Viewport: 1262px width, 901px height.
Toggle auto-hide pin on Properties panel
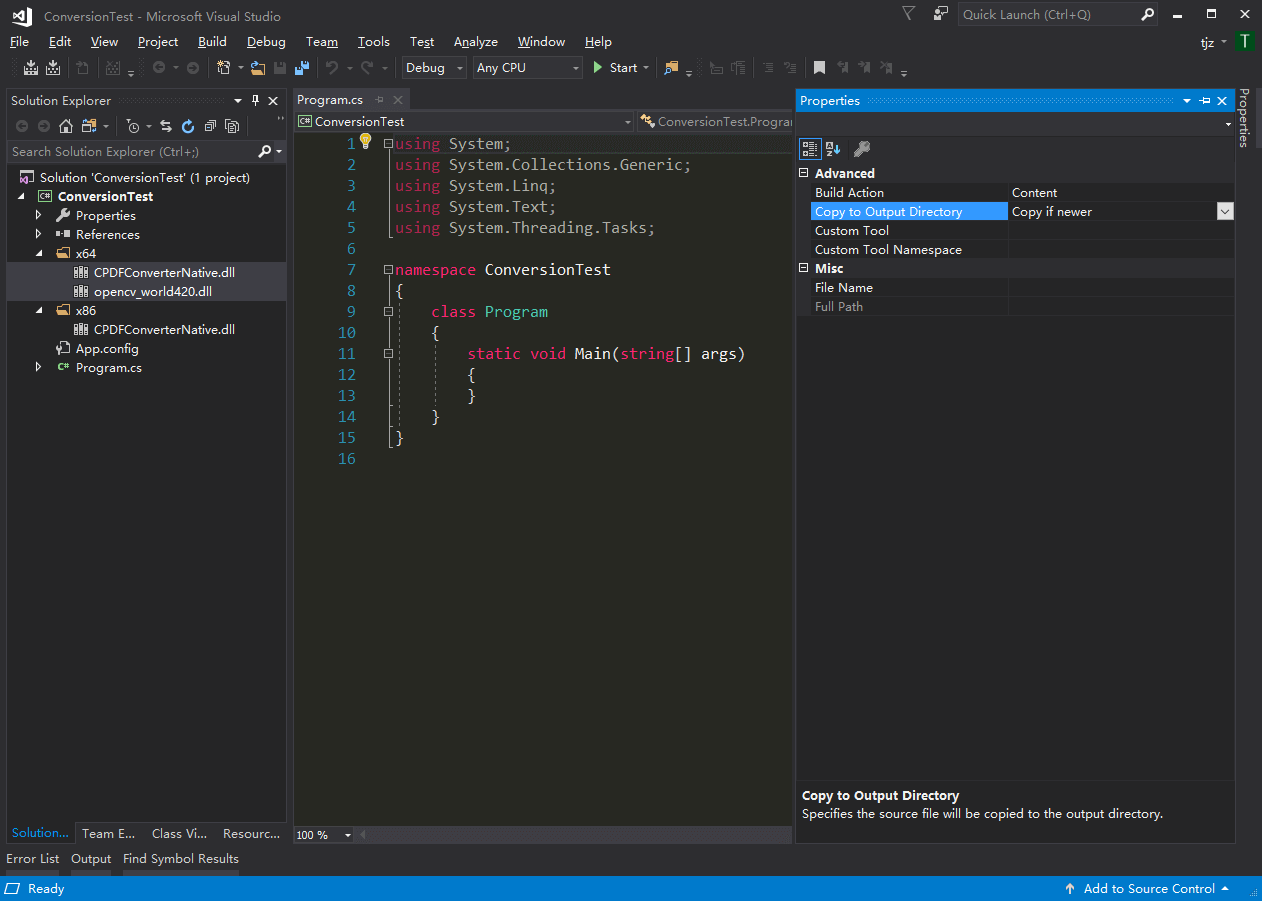[x=1205, y=101]
